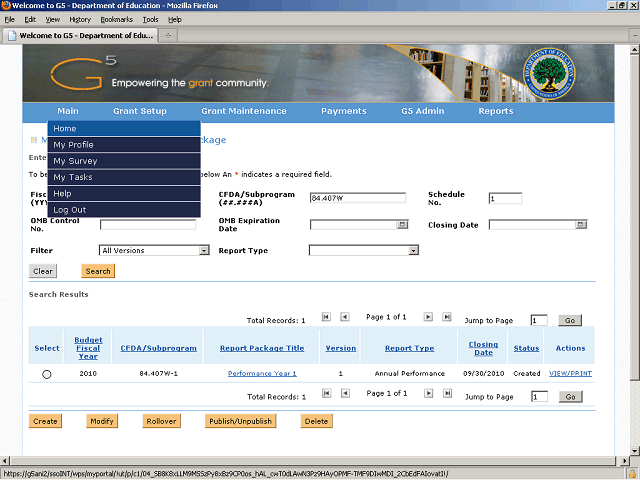Click the upper Go button

(x=570, y=320)
